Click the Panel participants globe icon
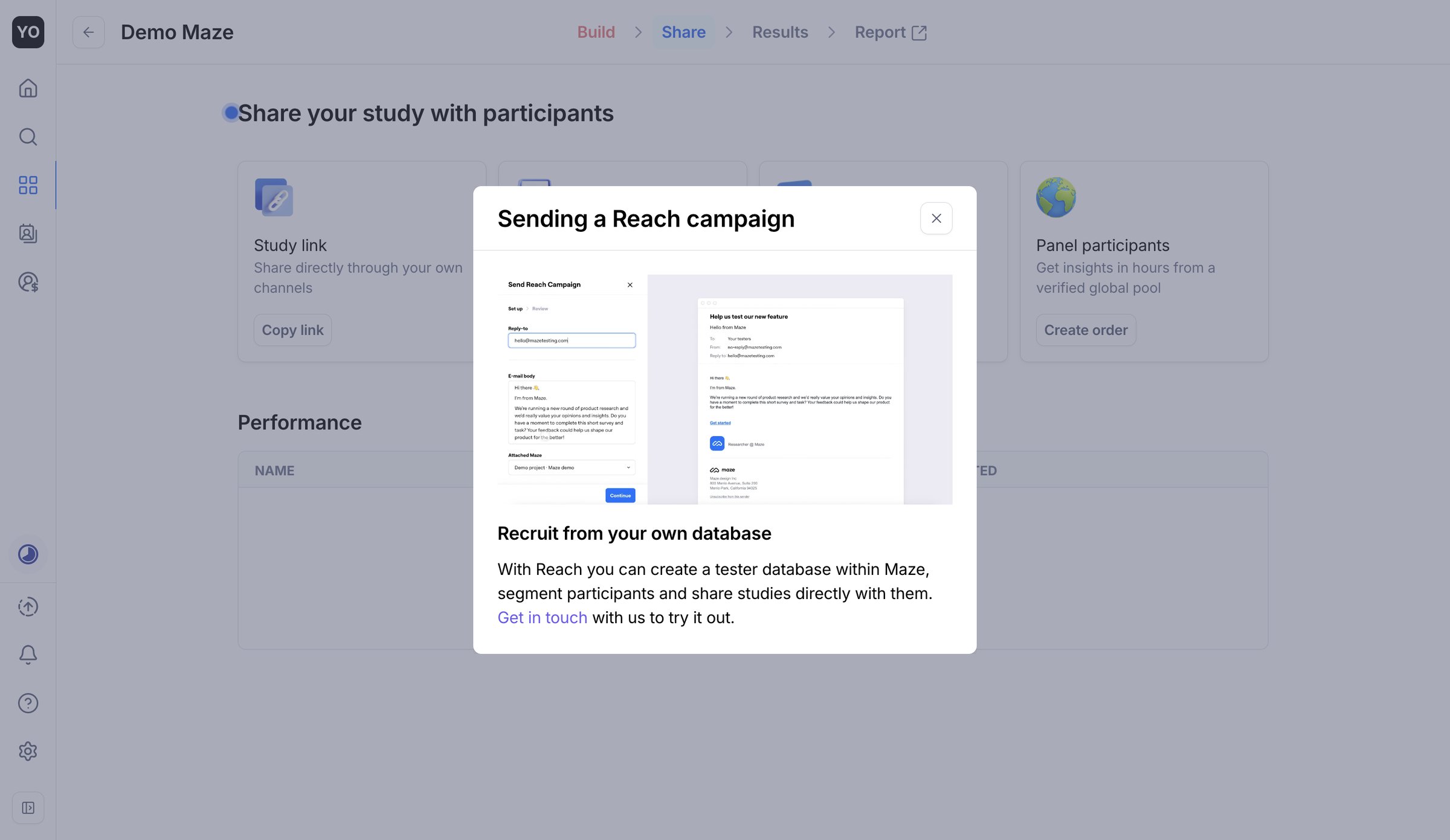The image size is (1450, 840). pos(1055,197)
